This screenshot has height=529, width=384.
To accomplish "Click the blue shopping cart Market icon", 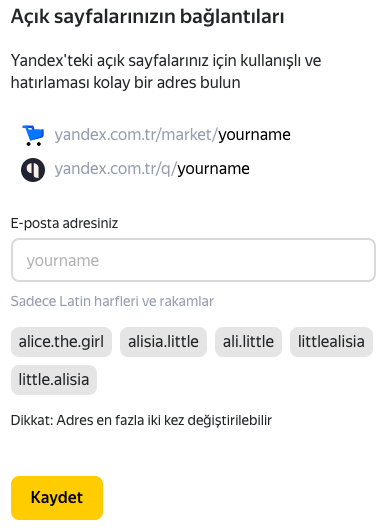I will click(33, 135).
